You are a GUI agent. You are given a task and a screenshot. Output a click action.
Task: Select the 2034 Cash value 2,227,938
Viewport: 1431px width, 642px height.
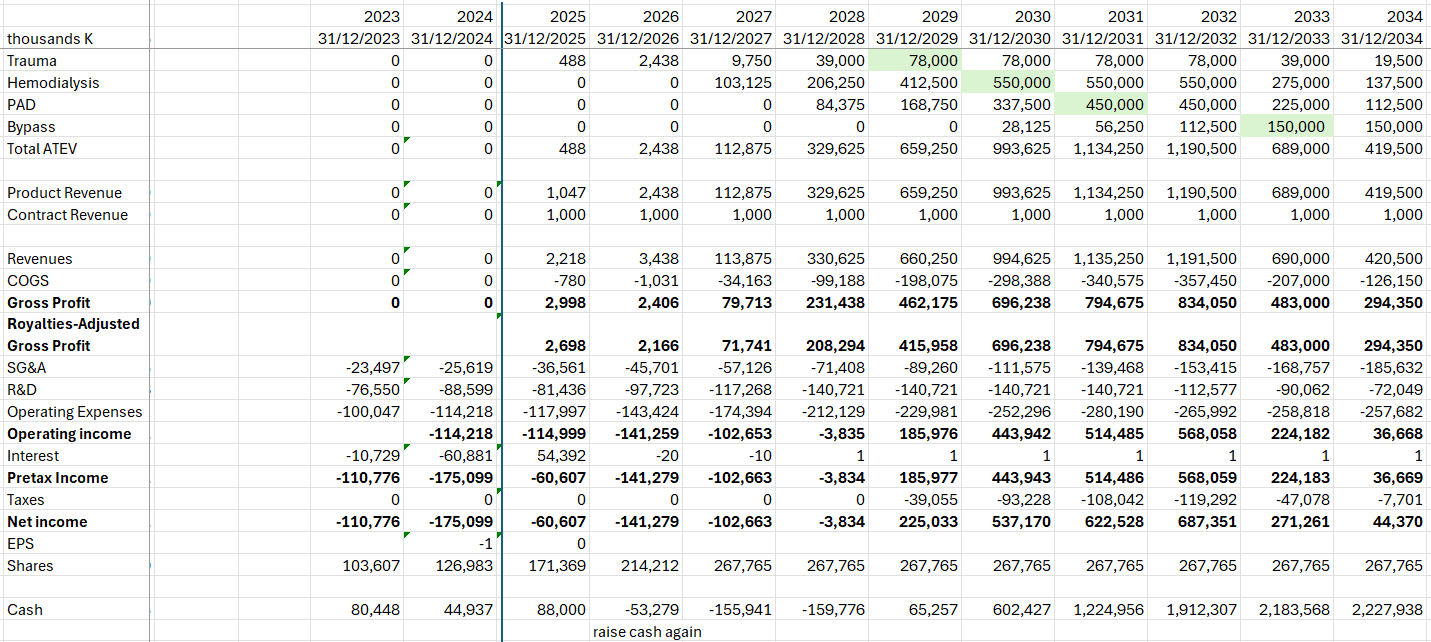(1380, 609)
